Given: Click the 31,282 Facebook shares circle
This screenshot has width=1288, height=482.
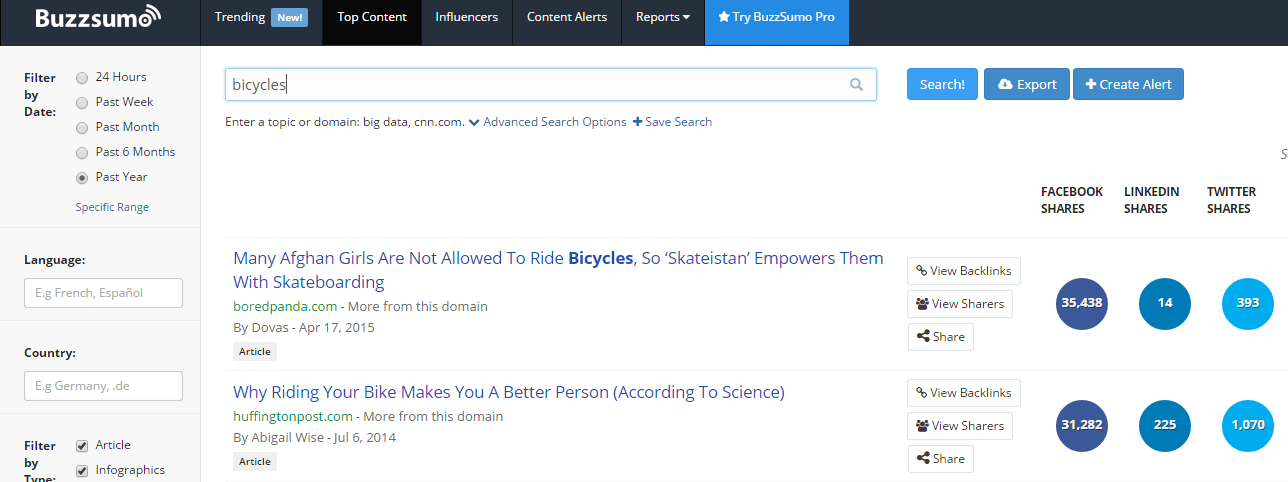Looking at the screenshot, I should (x=1082, y=426).
